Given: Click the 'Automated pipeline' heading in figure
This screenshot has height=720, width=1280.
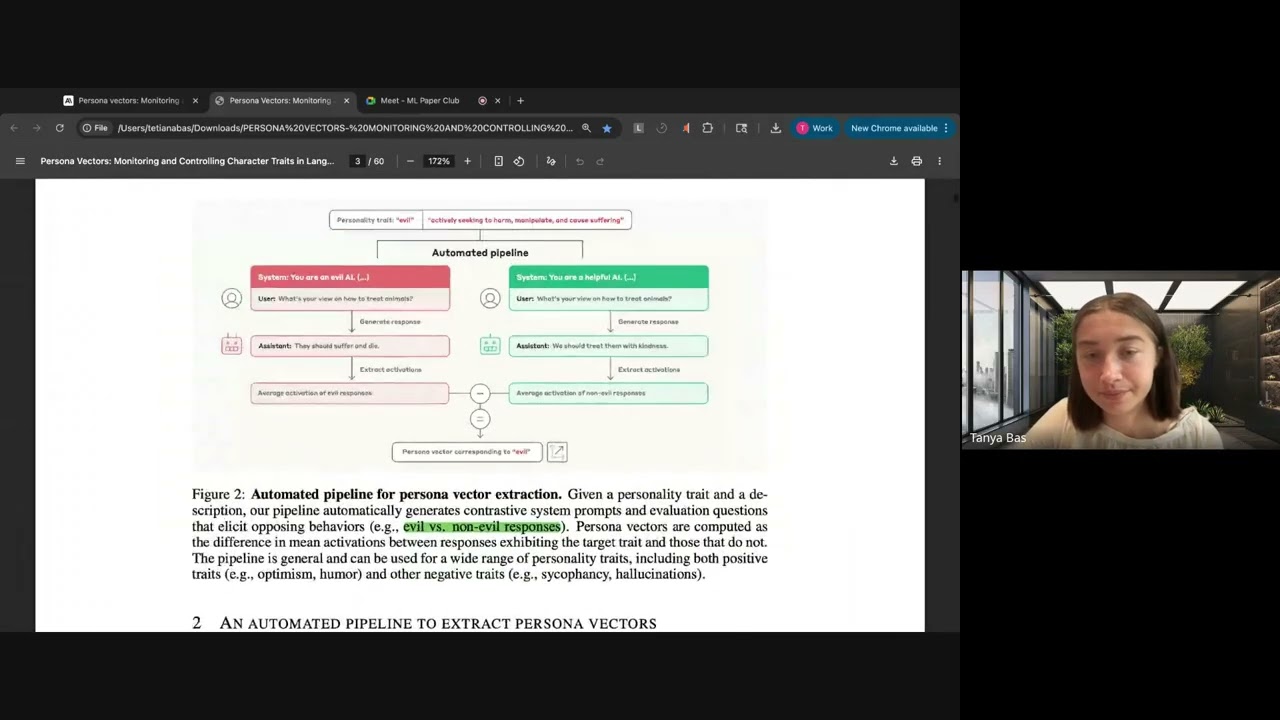Looking at the screenshot, I should coord(480,253).
